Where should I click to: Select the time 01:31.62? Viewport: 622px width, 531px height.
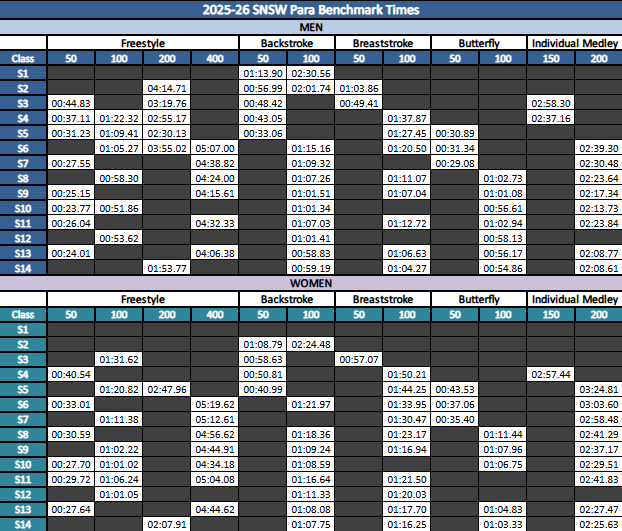pyautogui.click(x=119, y=359)
